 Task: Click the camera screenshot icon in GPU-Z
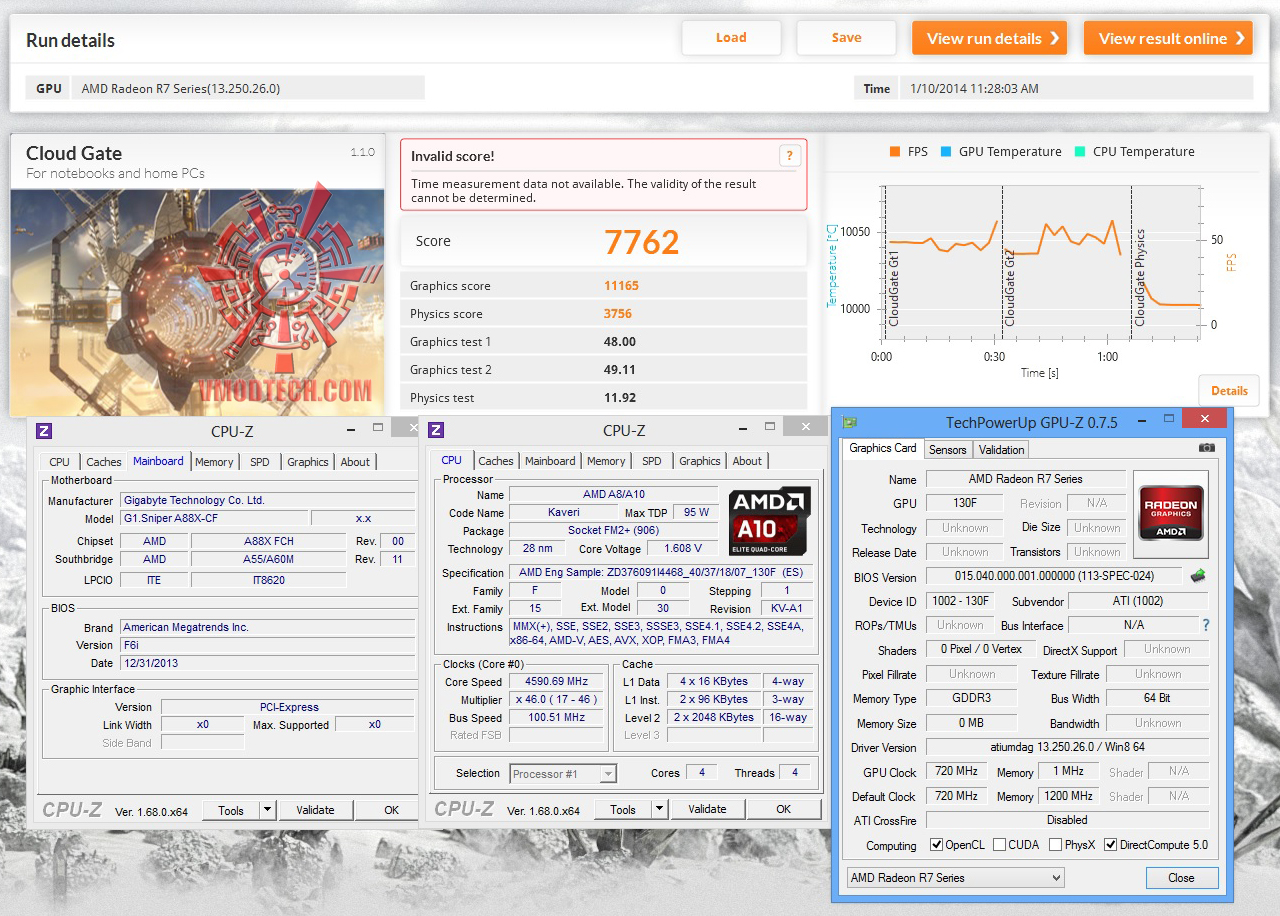pyautogui.click(x=1207, y=448)
